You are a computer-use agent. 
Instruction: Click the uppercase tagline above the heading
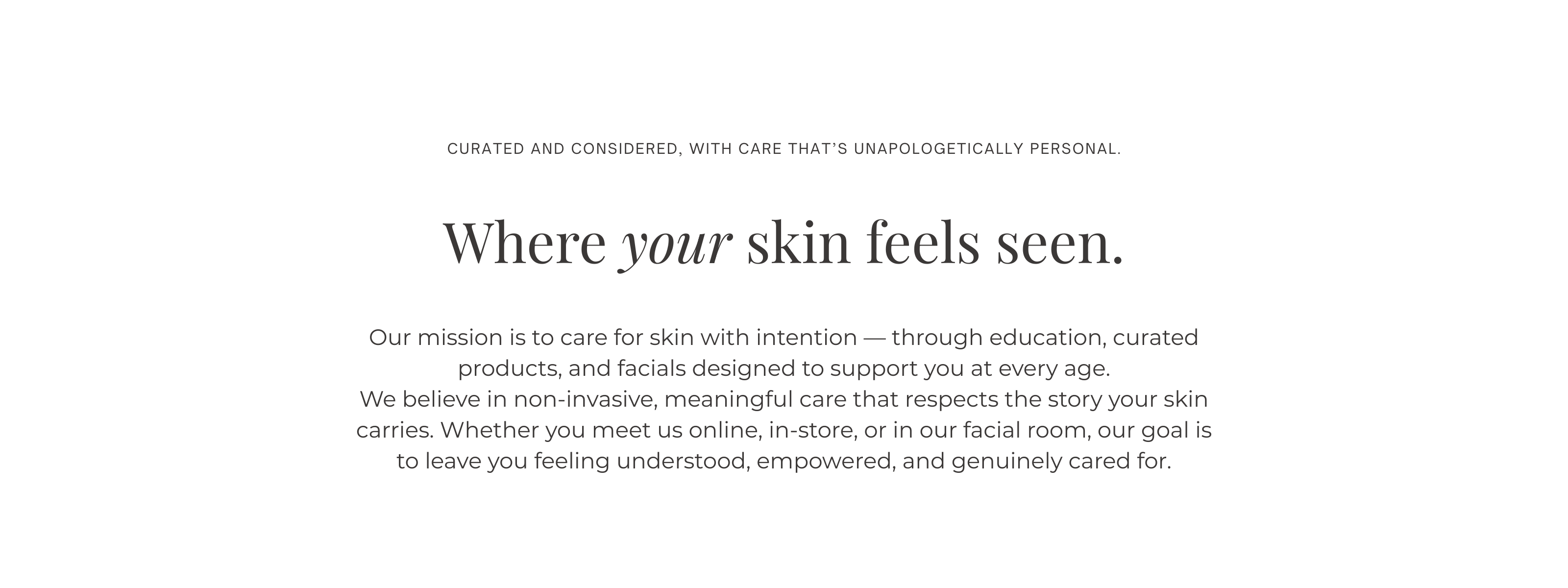[784, 149]
